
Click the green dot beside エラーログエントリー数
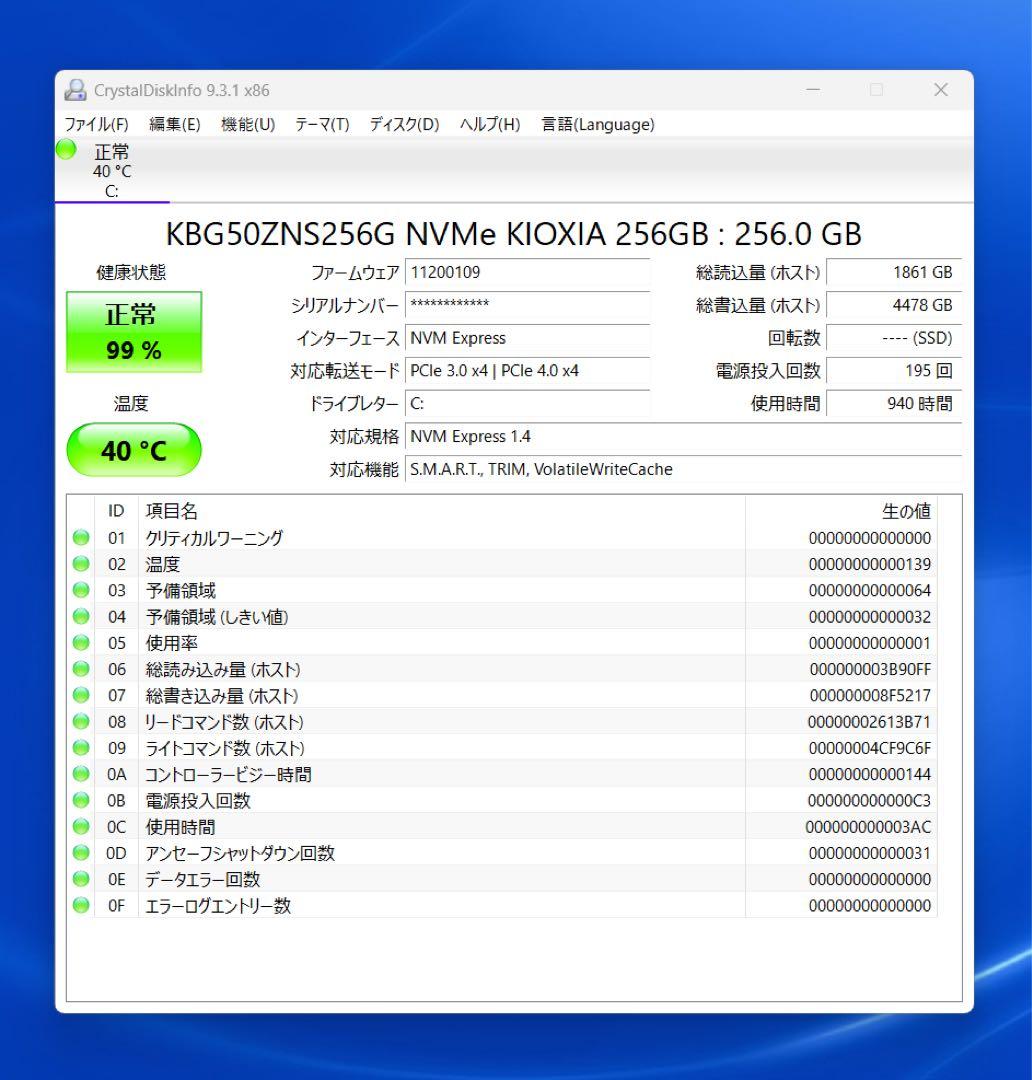(81, 905)
